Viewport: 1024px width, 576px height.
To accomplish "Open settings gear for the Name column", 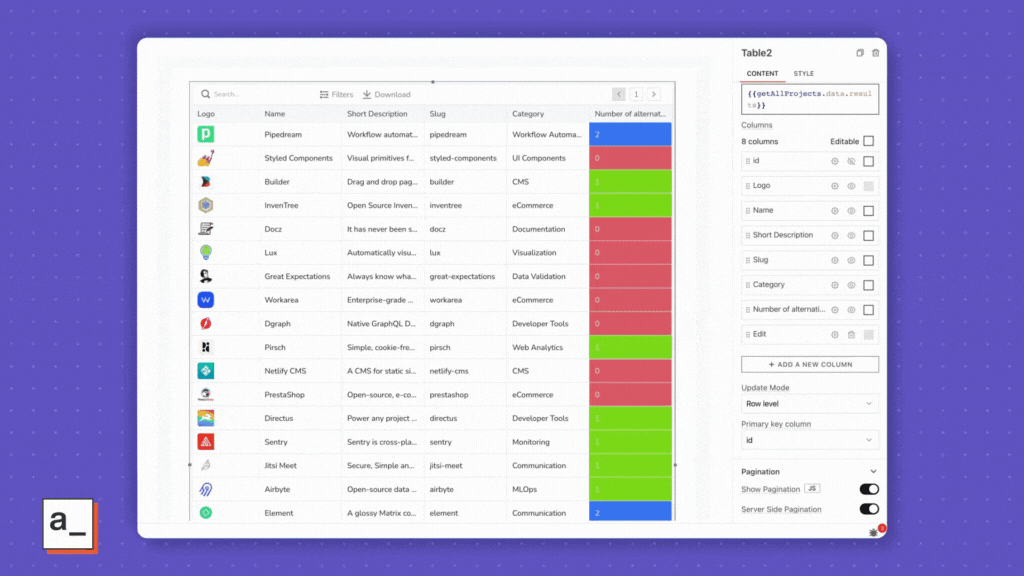I will tap(835, 211).
